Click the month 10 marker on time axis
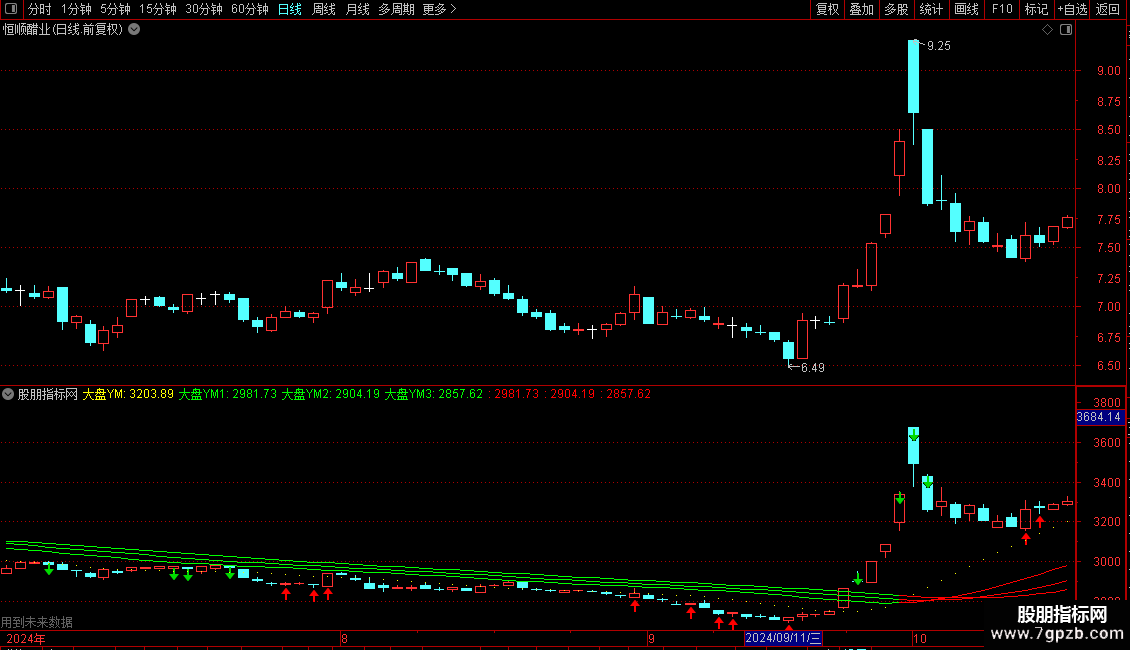This screenshot has height=650, width=1130. [x=920, y=638]
